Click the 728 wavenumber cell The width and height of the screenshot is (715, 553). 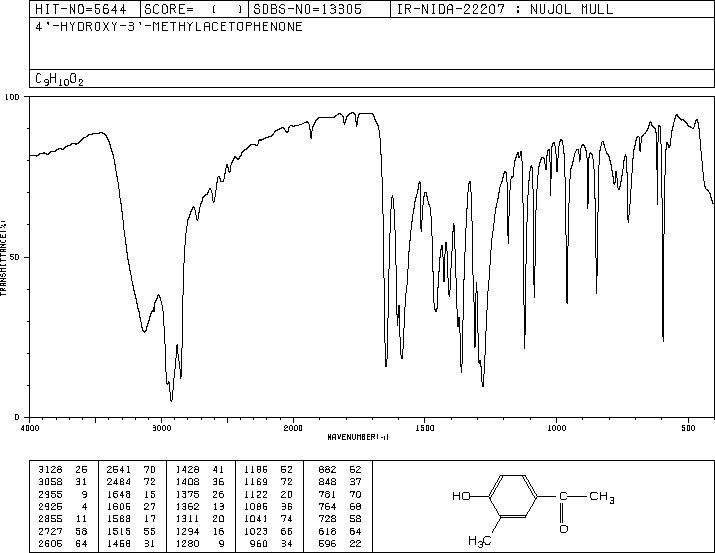327,519
